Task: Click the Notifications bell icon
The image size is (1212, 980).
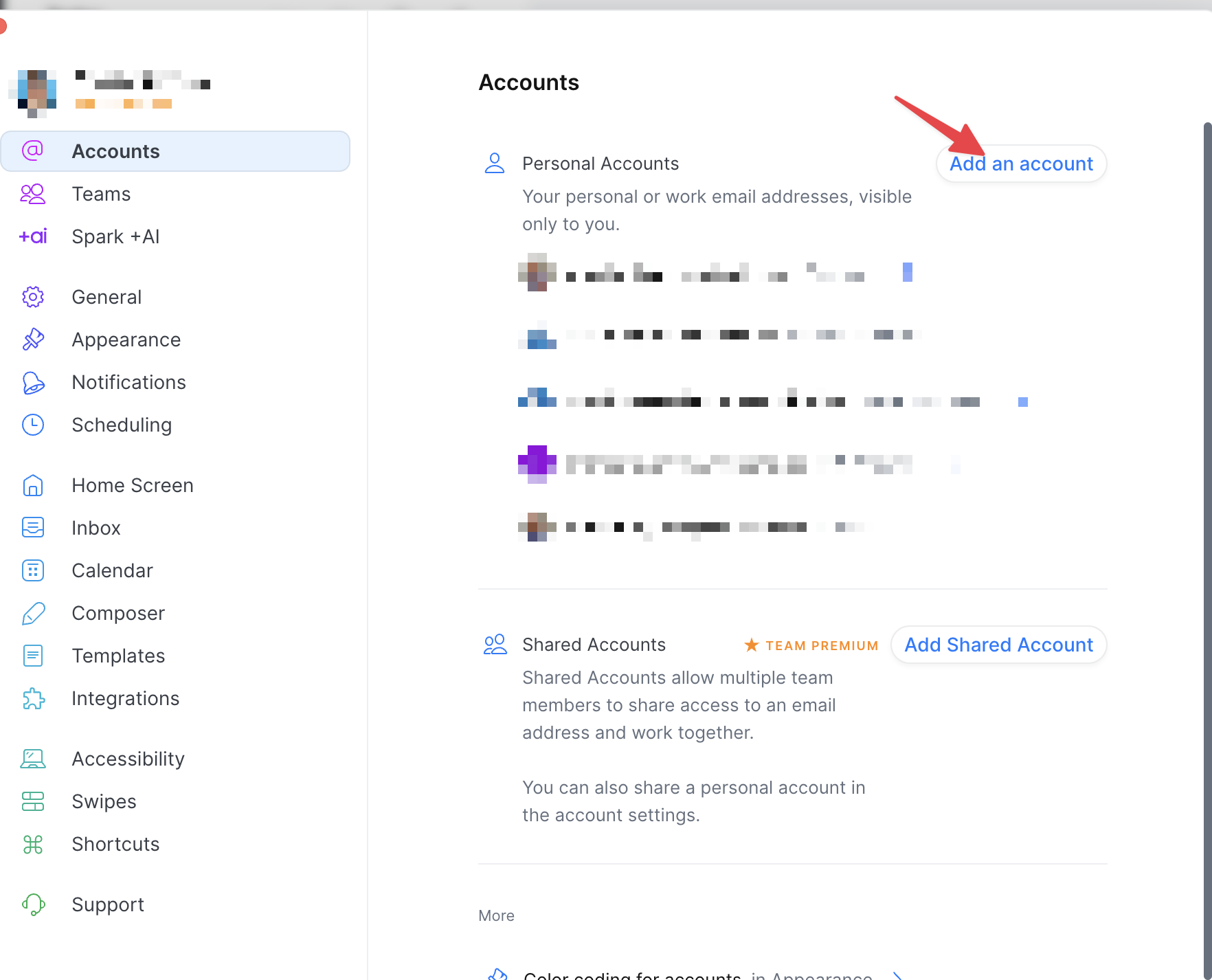Action: click(32, 383)
